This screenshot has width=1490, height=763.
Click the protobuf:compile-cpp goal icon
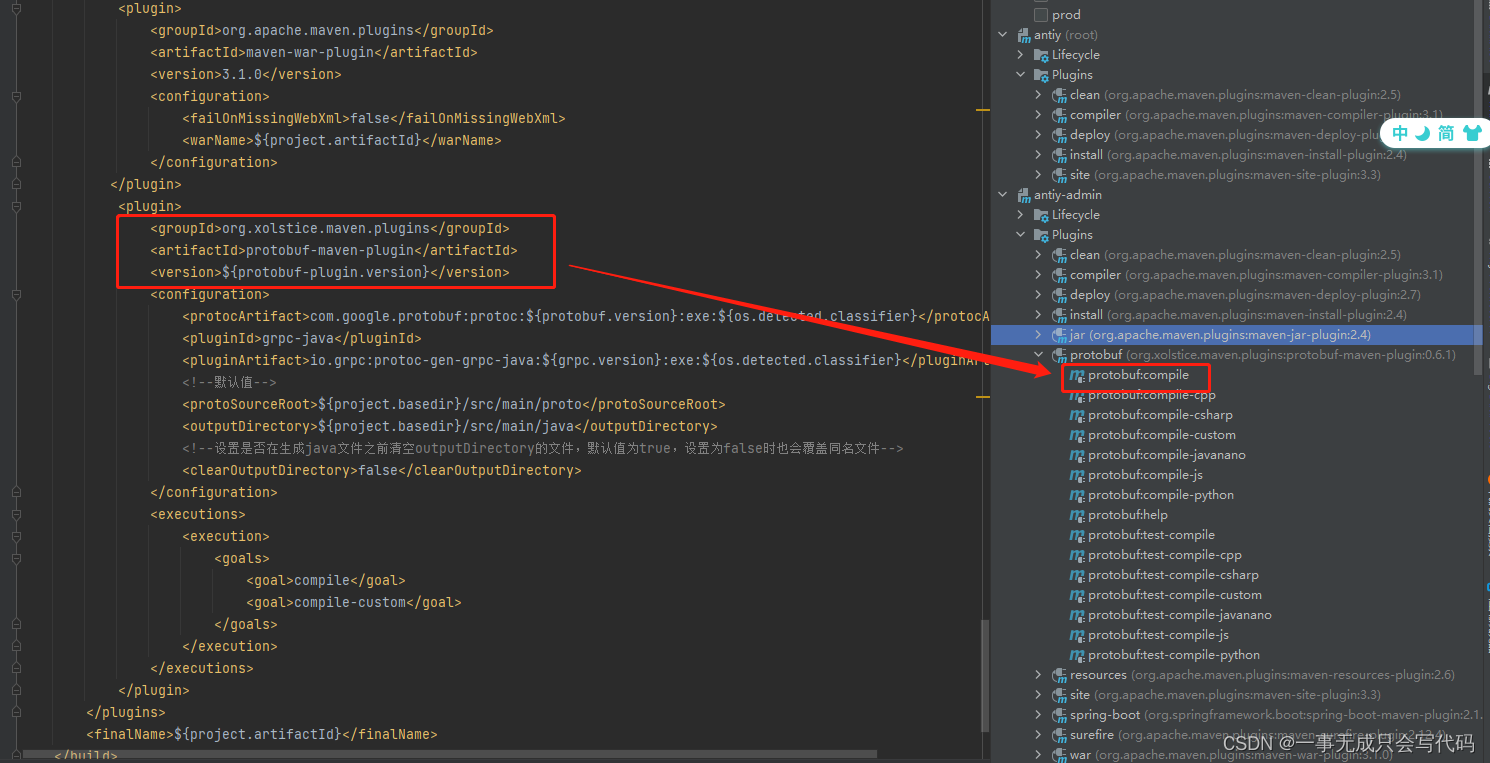[1077, 395]
